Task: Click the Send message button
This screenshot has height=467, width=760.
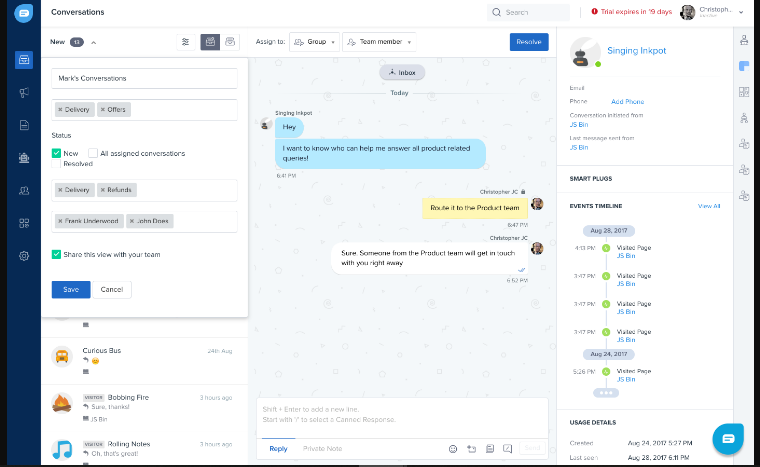Action: click(x=532, y=448)
